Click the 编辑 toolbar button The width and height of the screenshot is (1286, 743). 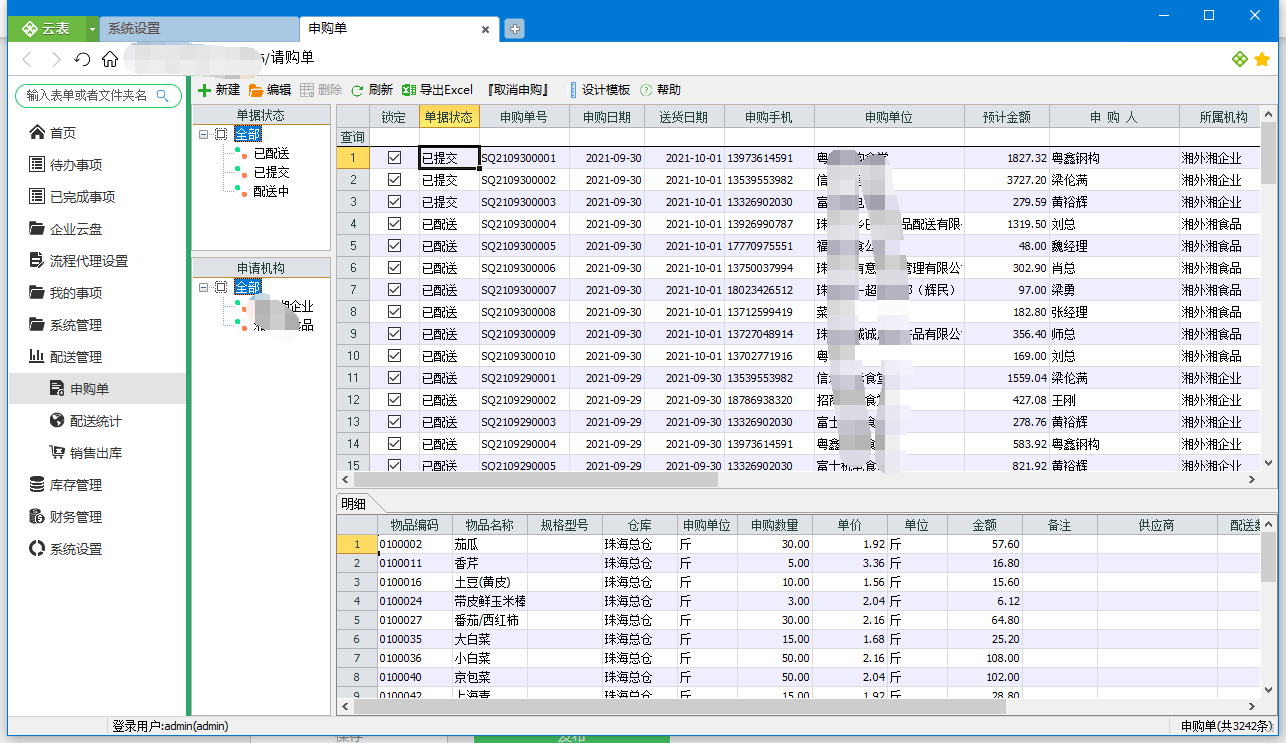pyautogui.click(x=270, y=90)
